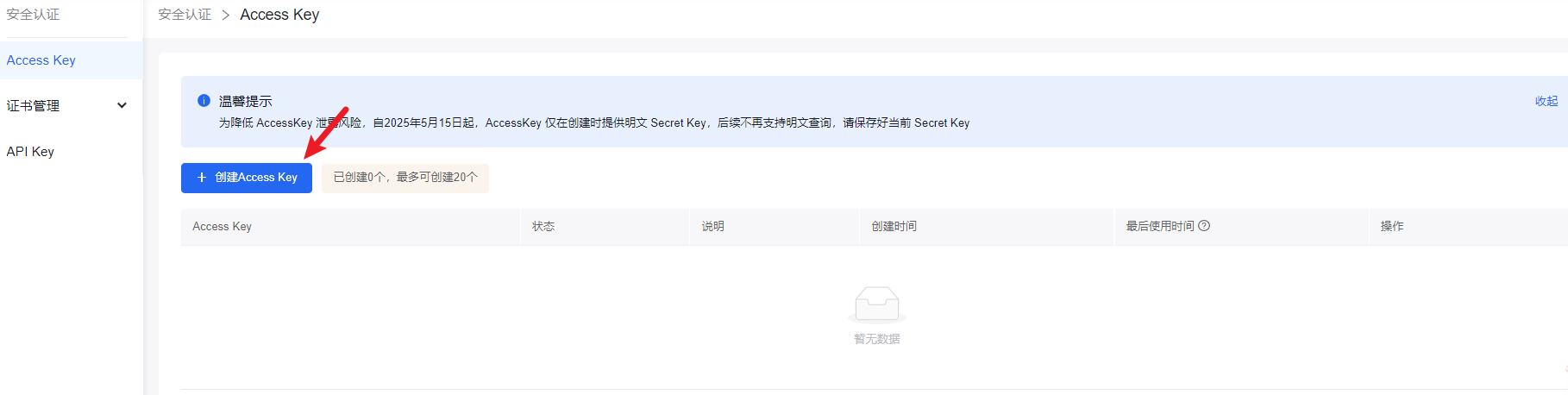
Task: Click breadcrumb arrow separator after 安全认证
Action: 225,16
